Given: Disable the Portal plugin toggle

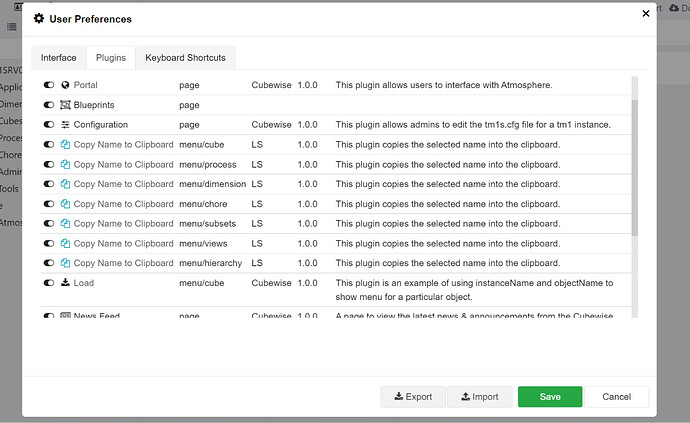Looking at the screenshot, I should (49, 86).
